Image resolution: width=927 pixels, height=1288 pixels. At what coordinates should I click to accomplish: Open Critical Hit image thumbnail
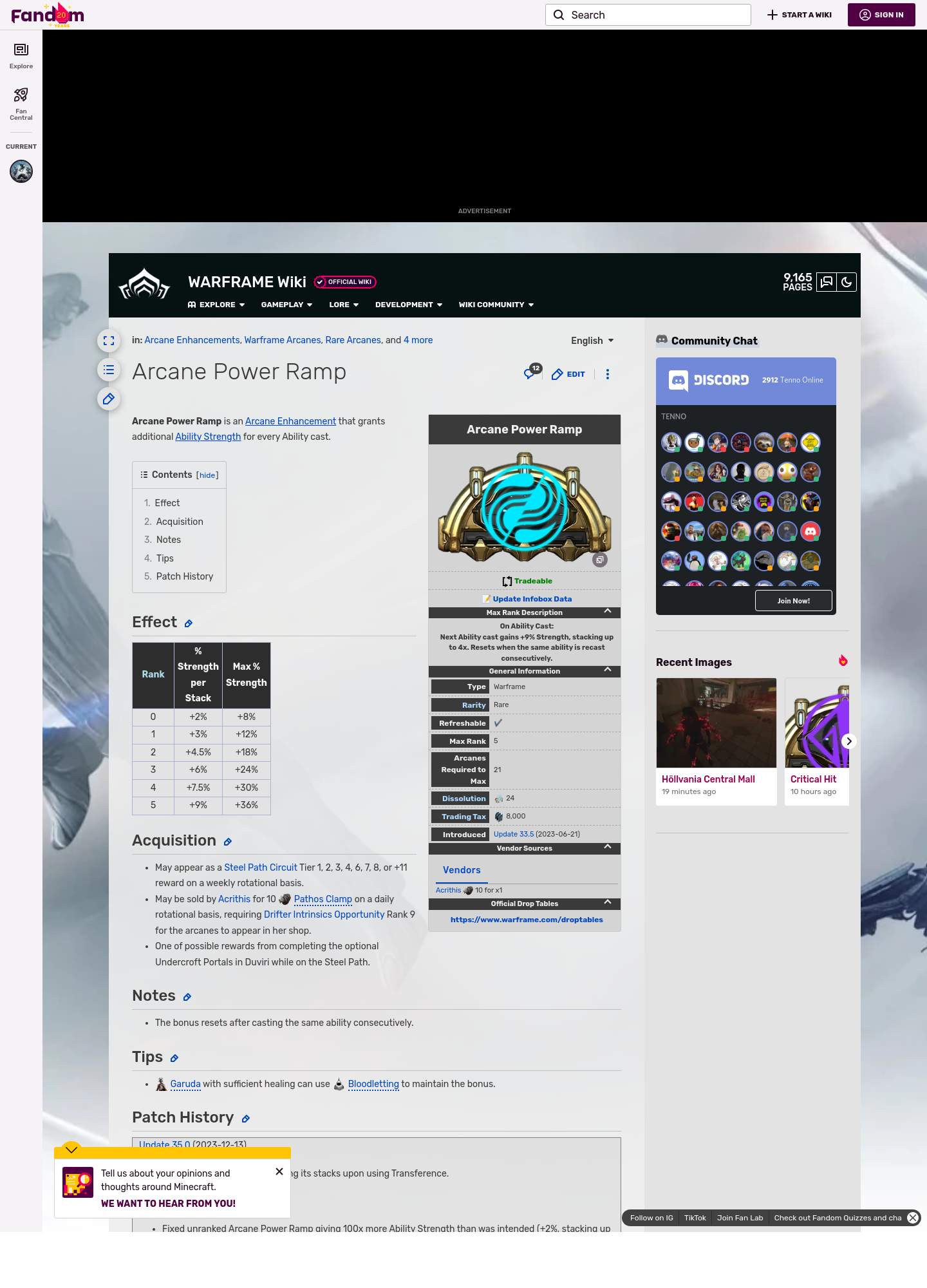(x=817, y=723)
